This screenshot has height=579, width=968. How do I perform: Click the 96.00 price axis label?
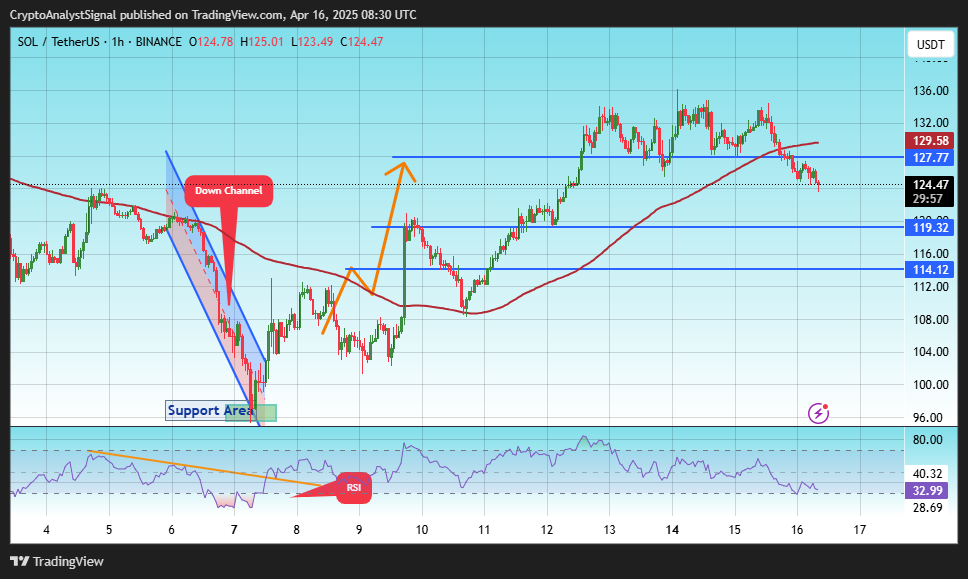point(927,417)
